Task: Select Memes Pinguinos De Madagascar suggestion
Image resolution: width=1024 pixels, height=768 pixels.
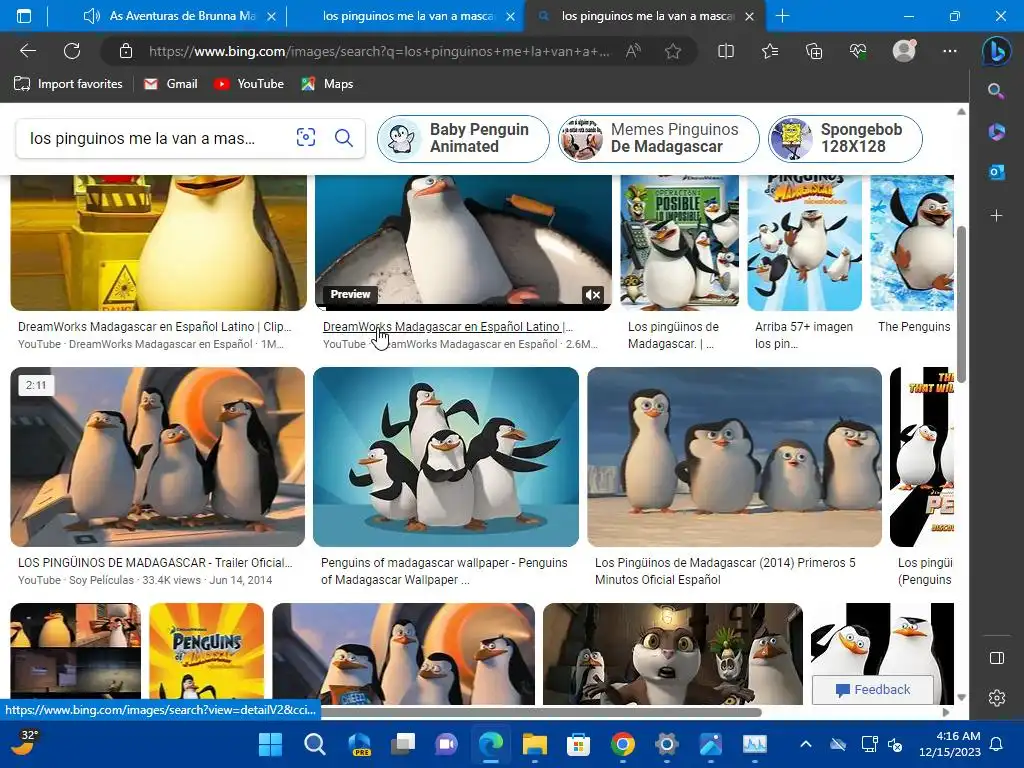Action: pyautogui.click(x=658, y=138)
